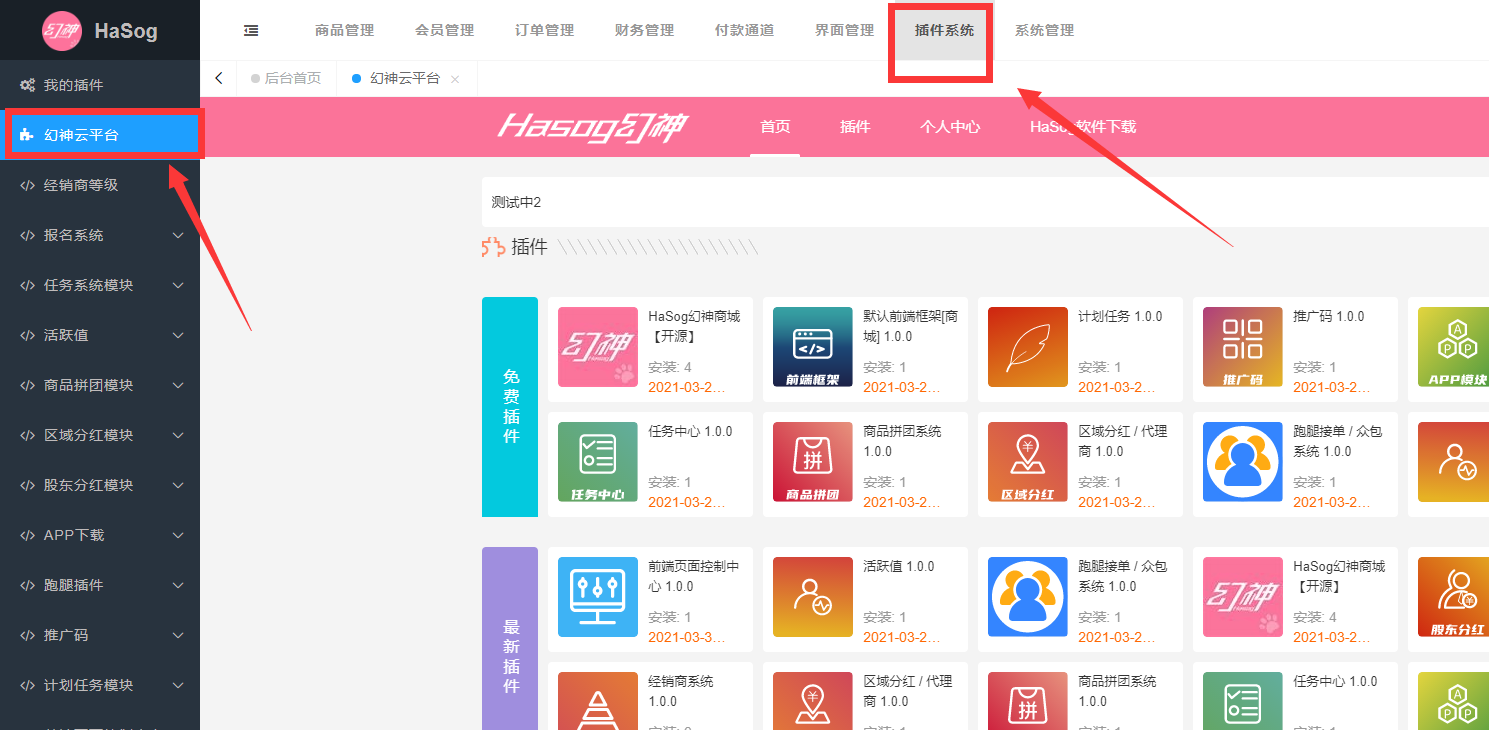Open 区域分红 map-pin icon in newest plugins
Screen dimensions: 1489x730
(813, 701)
